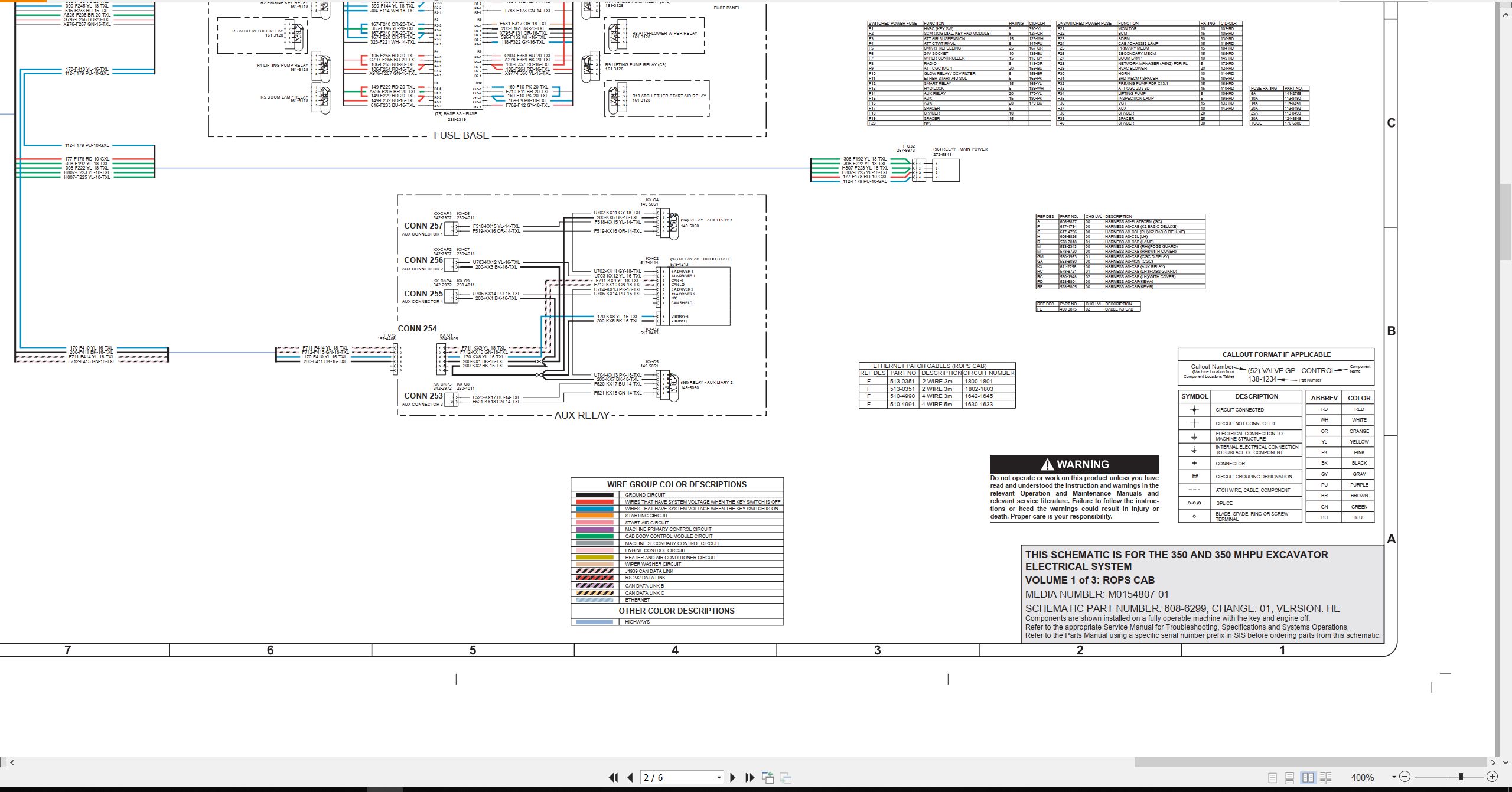This screenshot has height=792, width=1512.
Task: Jump to the first page
Action: tap(614, 778)
